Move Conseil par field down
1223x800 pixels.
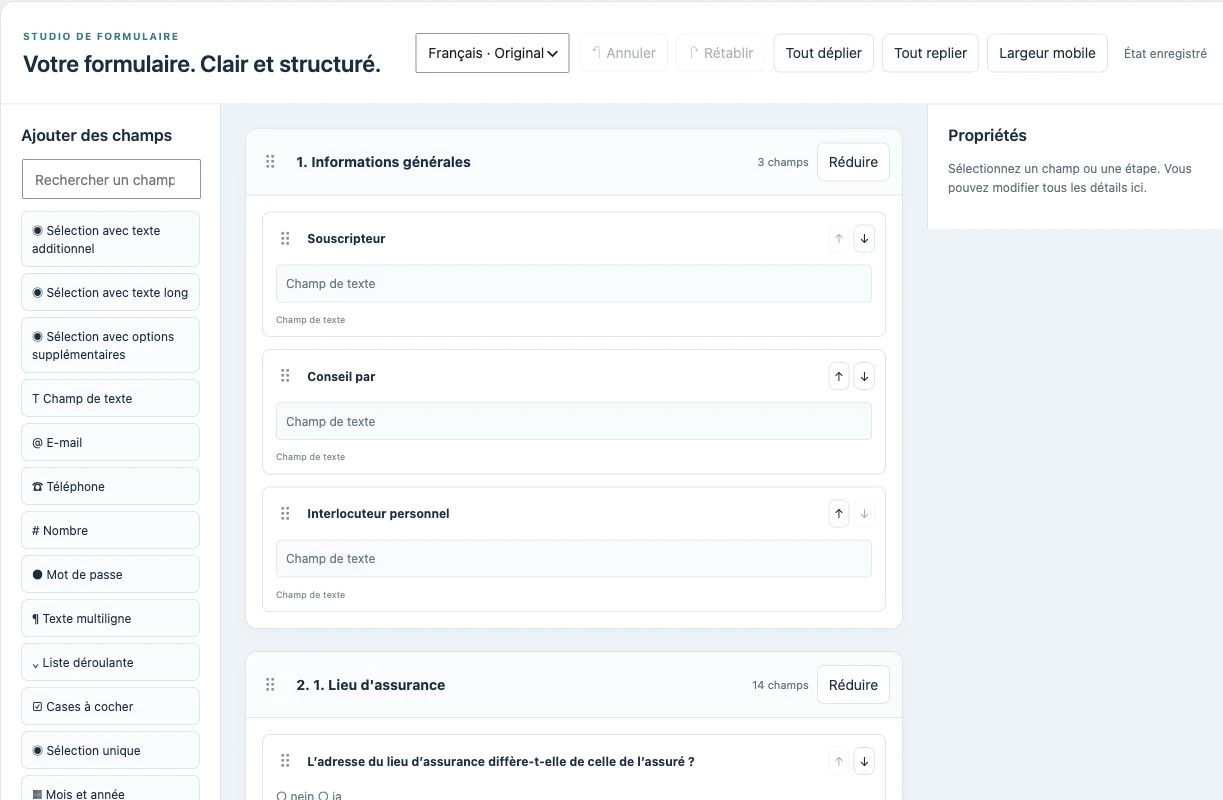coord(864,377)
